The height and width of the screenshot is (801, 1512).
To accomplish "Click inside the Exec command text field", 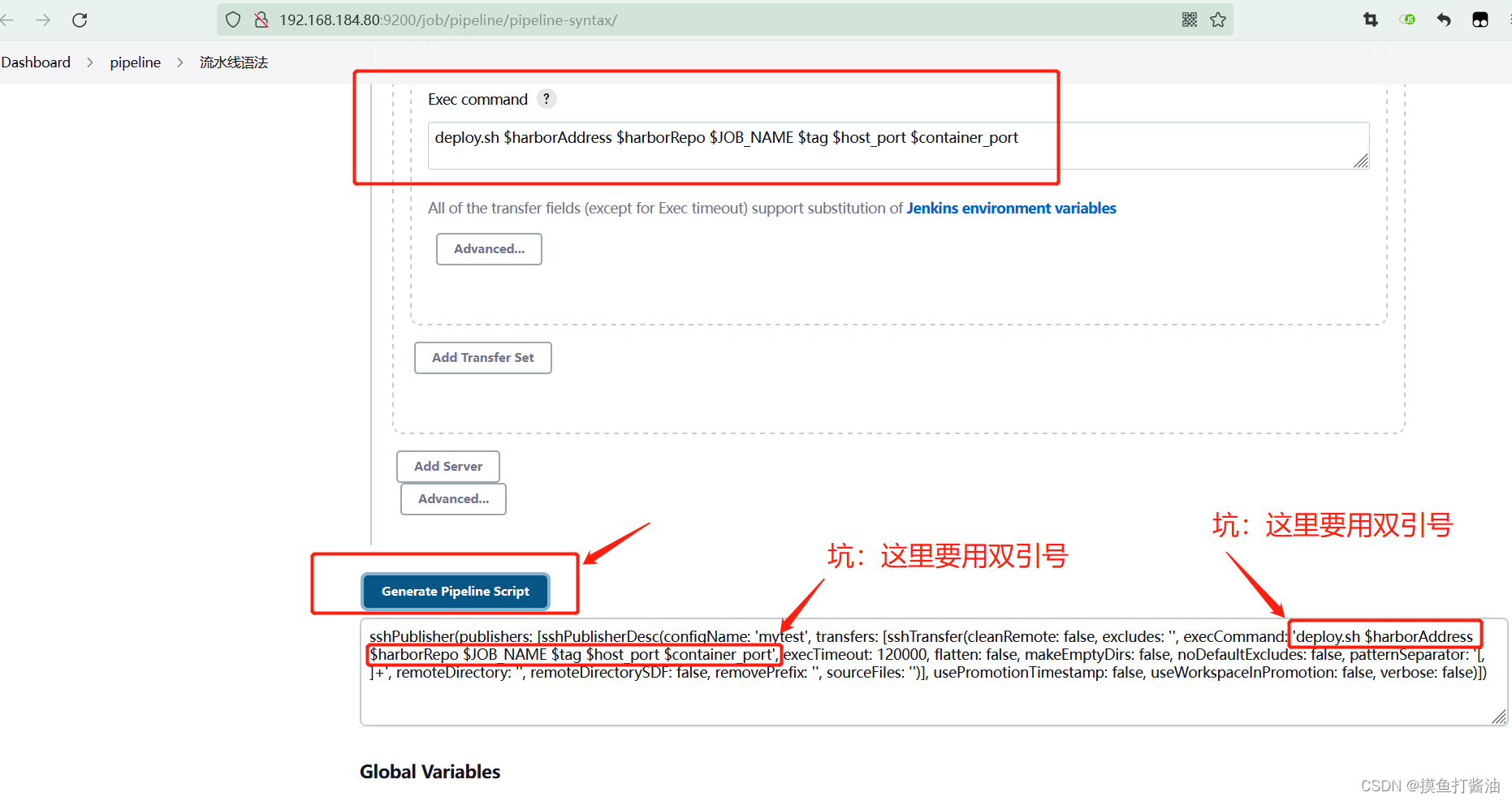I will pyautogui.click(x=898, y=146).
